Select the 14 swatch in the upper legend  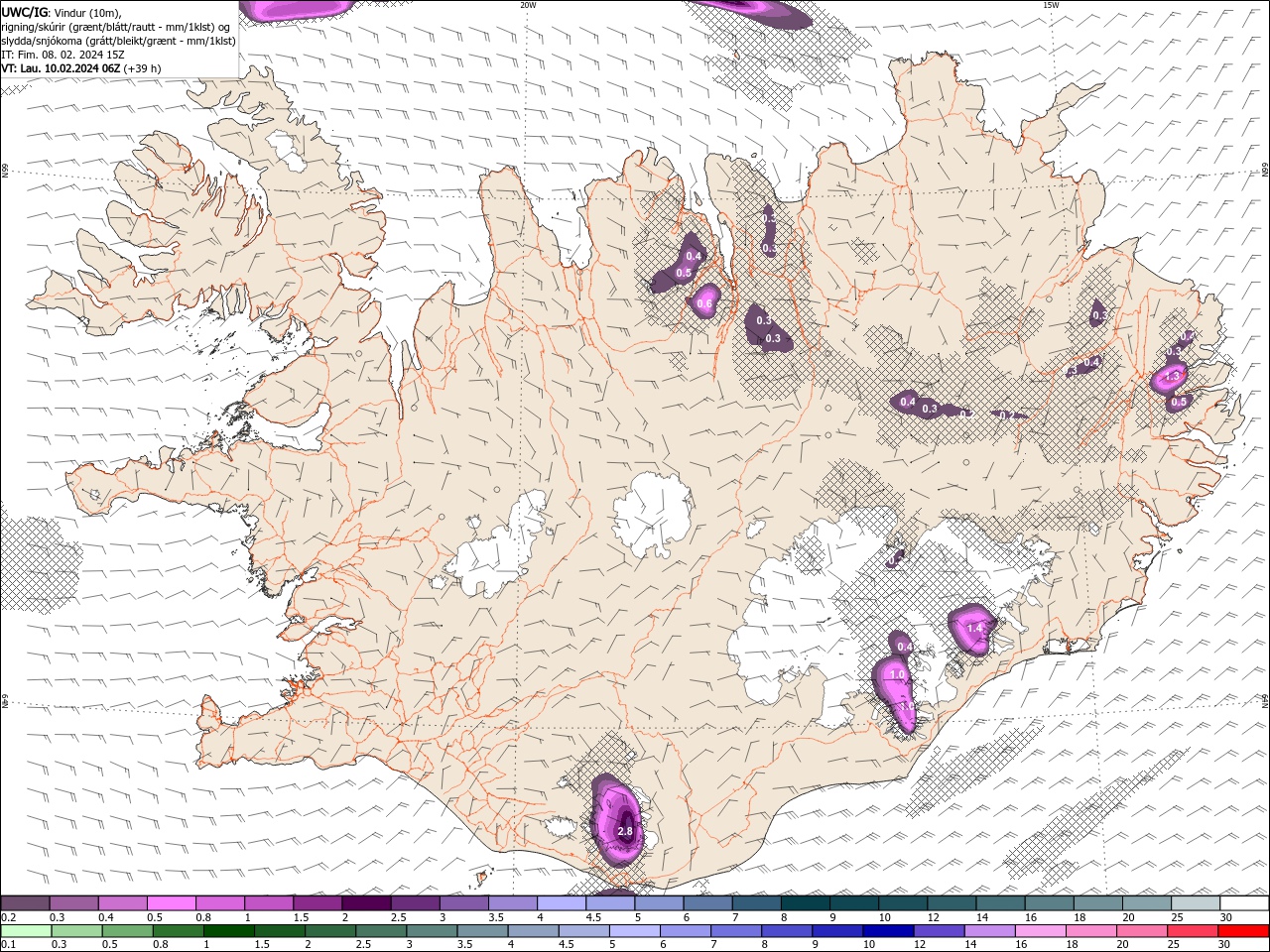pyautogui.click(x=1000, y=903)
